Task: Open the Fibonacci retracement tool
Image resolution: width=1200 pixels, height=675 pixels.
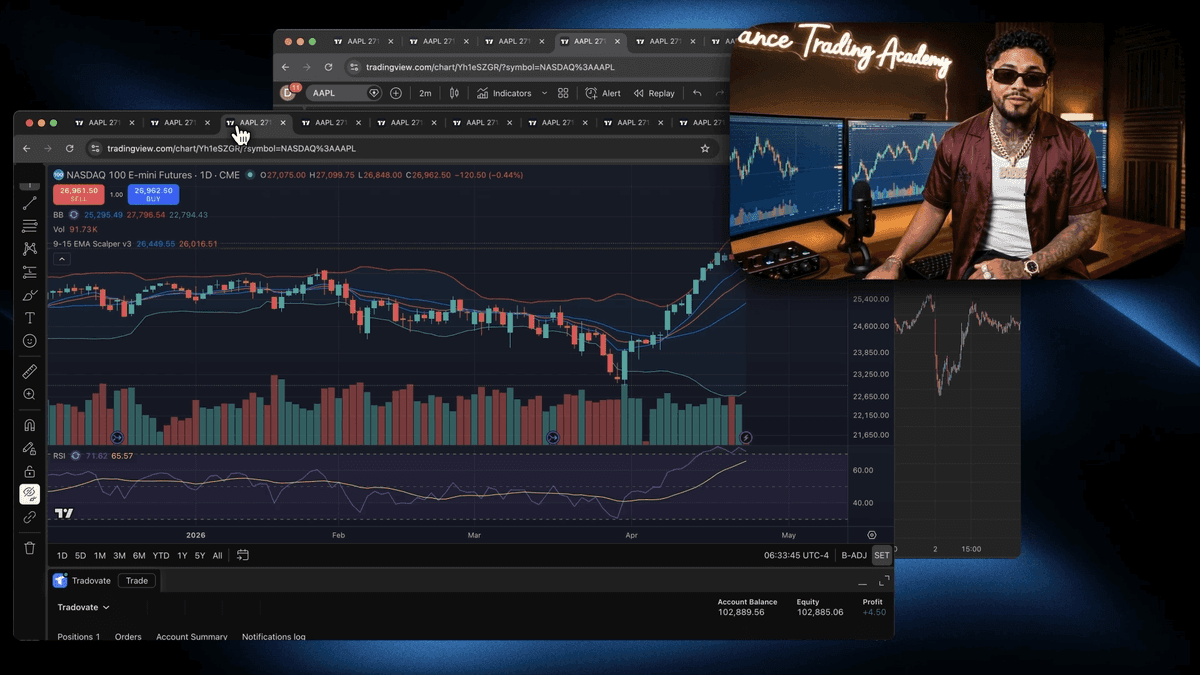Action: (x=30, y=226)
